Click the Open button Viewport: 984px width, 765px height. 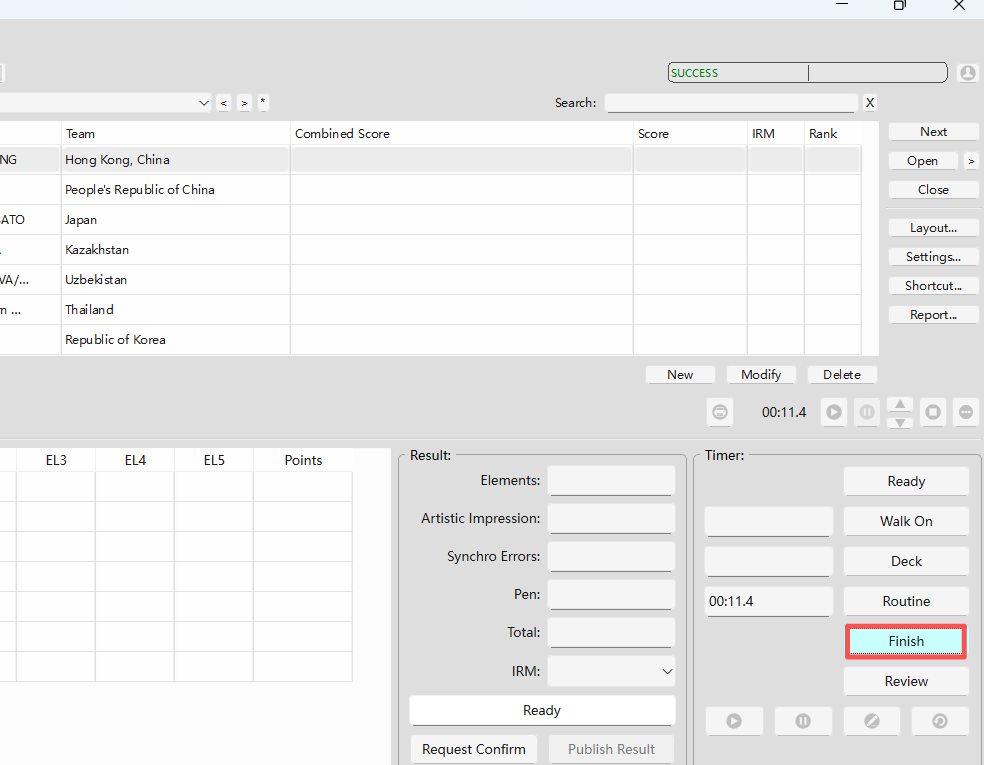tap(922, 161)
